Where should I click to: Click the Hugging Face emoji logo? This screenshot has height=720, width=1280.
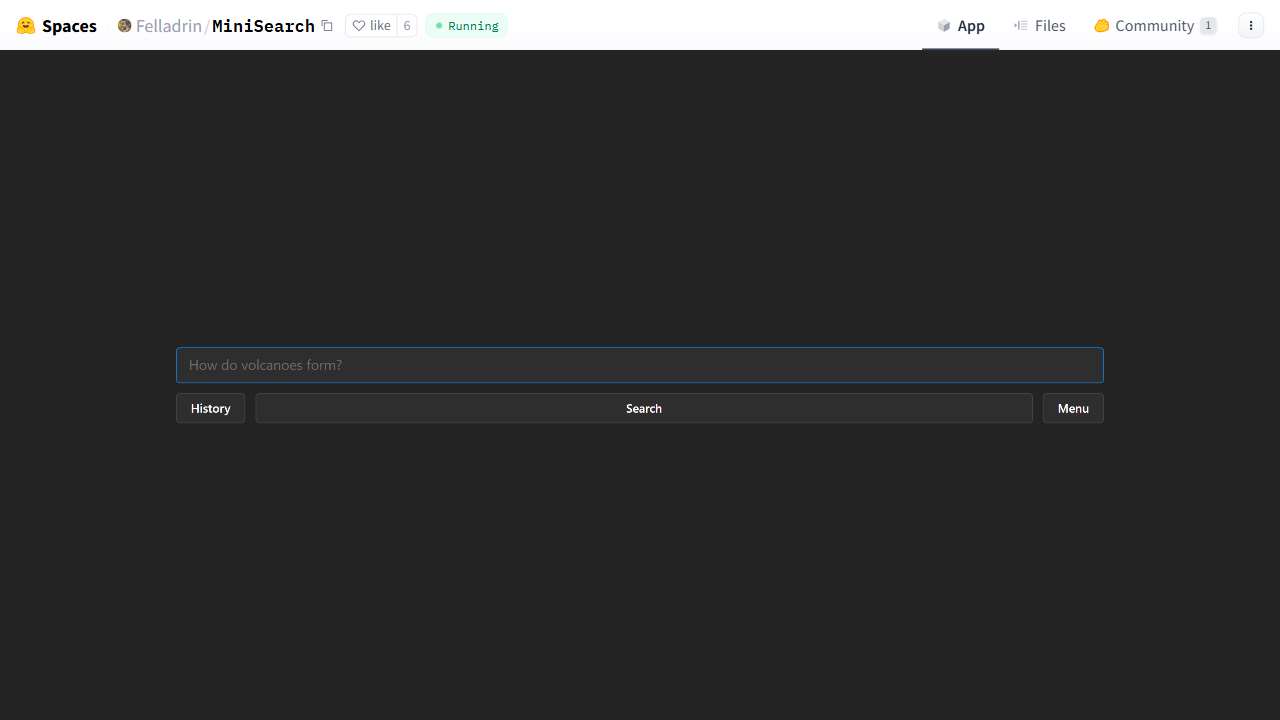pos(26,26)
